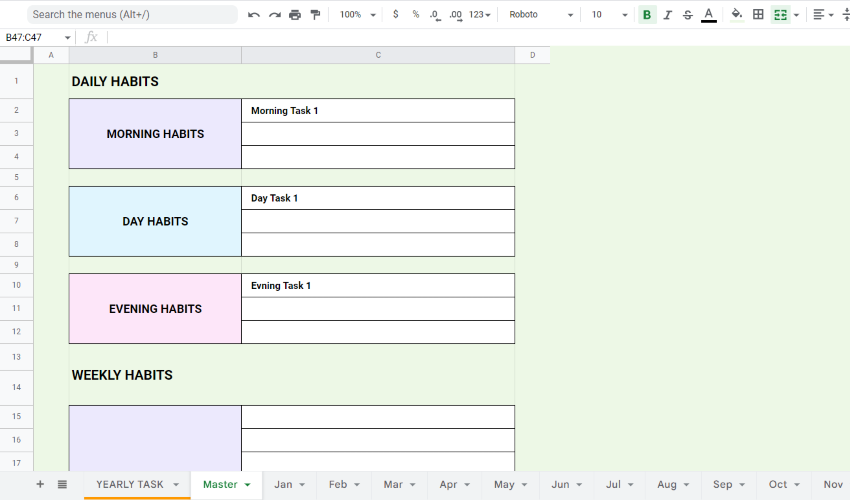Switch to the Sep sheet tab
Viewport: 850px width, 500px height.
tap(723, 484)
